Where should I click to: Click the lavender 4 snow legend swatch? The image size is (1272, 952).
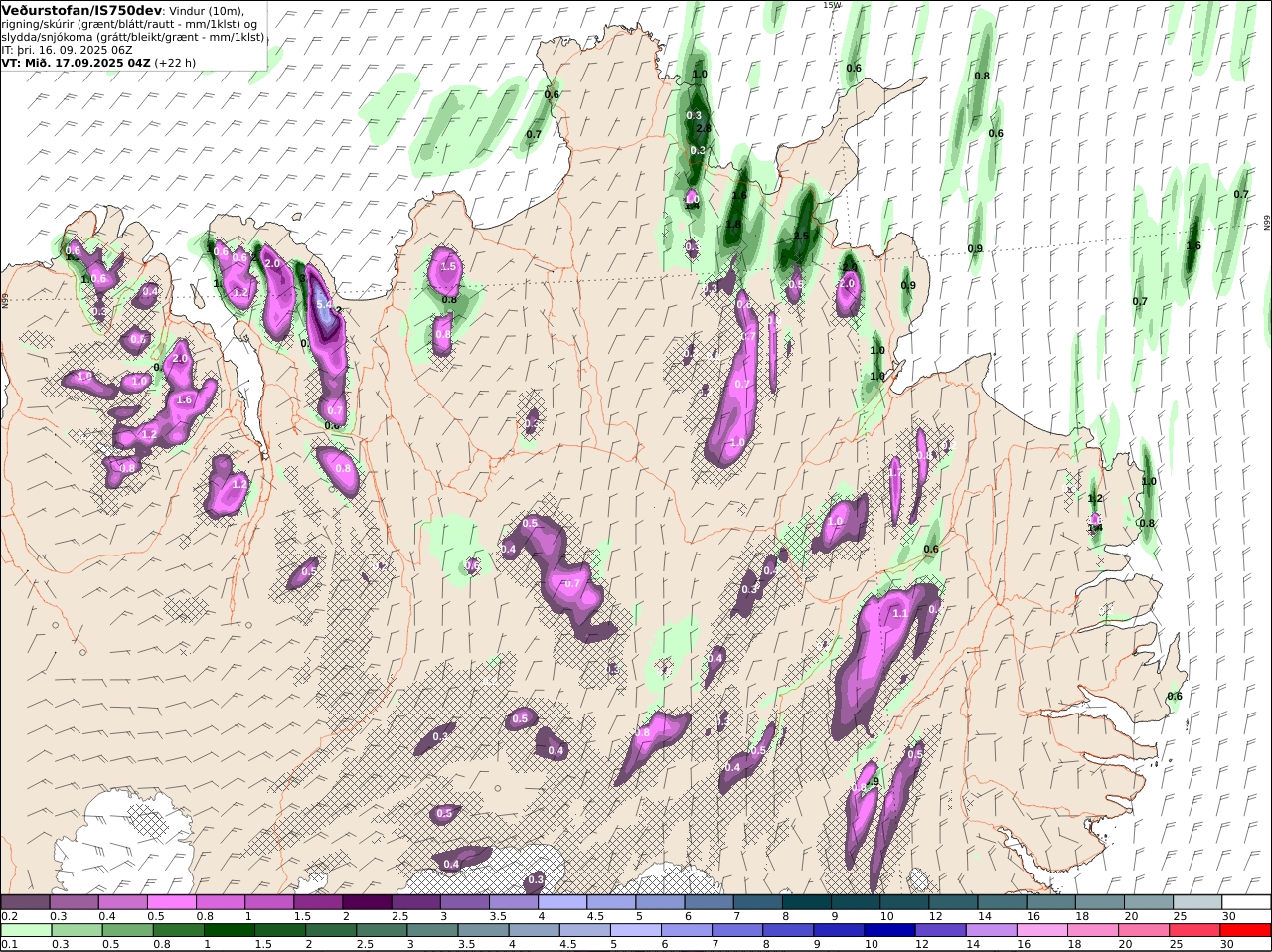[x=561, y=902]
